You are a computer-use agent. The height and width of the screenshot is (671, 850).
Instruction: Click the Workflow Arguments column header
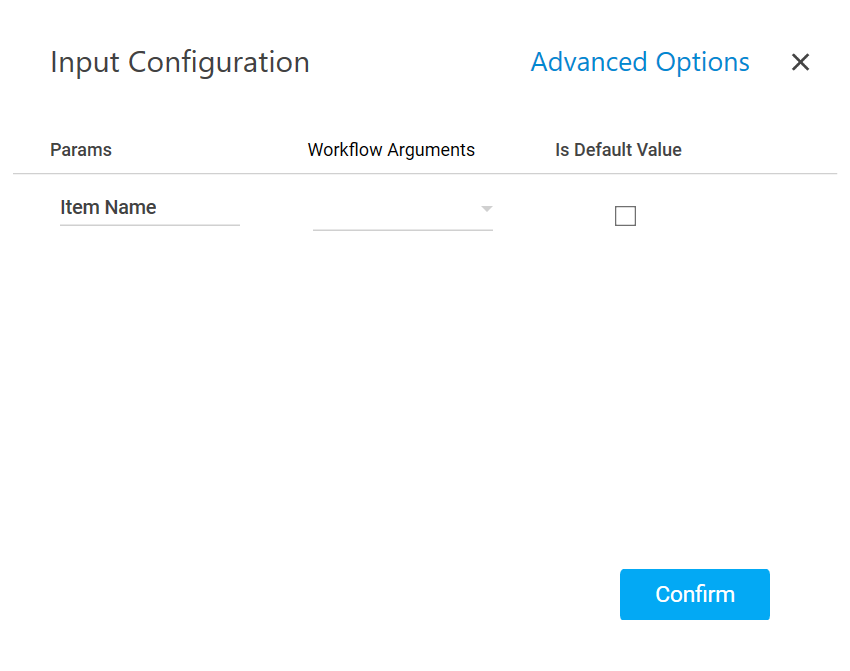pos(391,150)
